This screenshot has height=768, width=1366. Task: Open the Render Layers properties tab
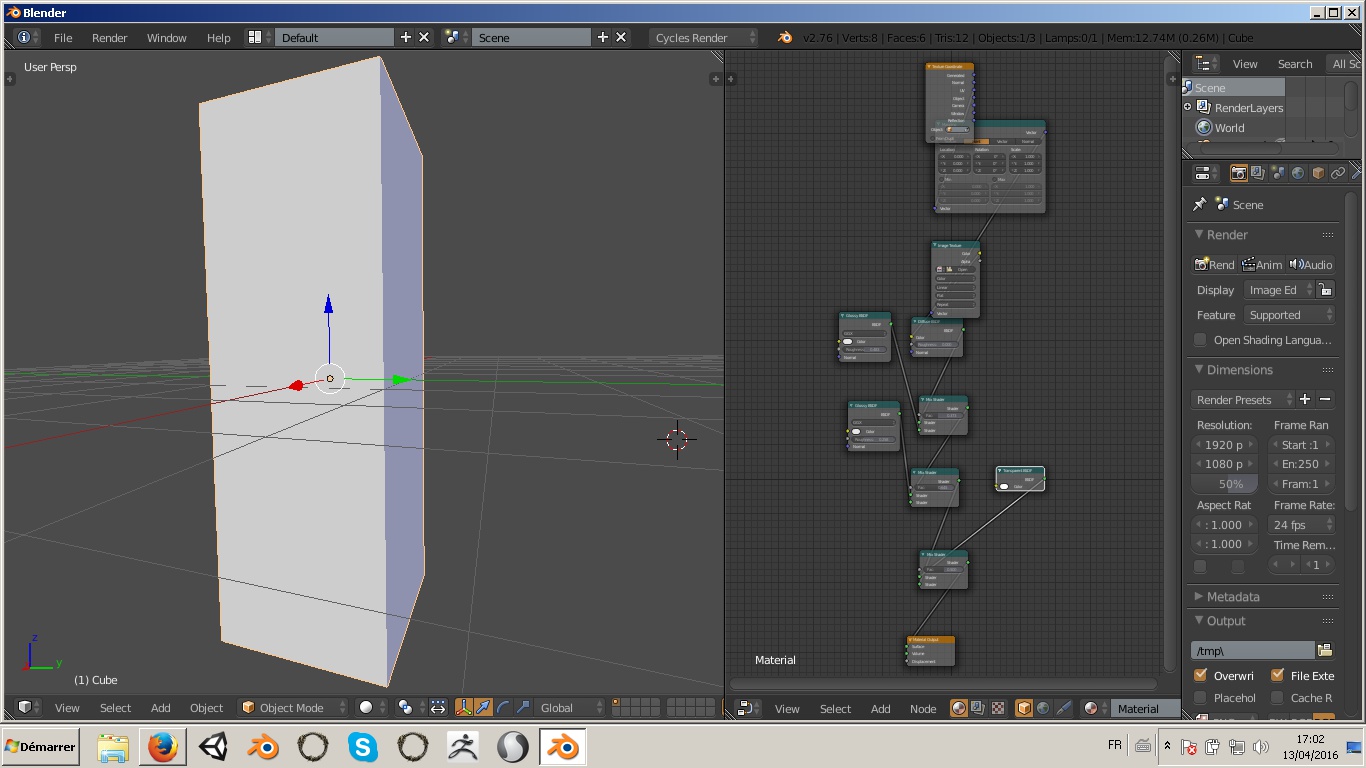coord(1258,173)
